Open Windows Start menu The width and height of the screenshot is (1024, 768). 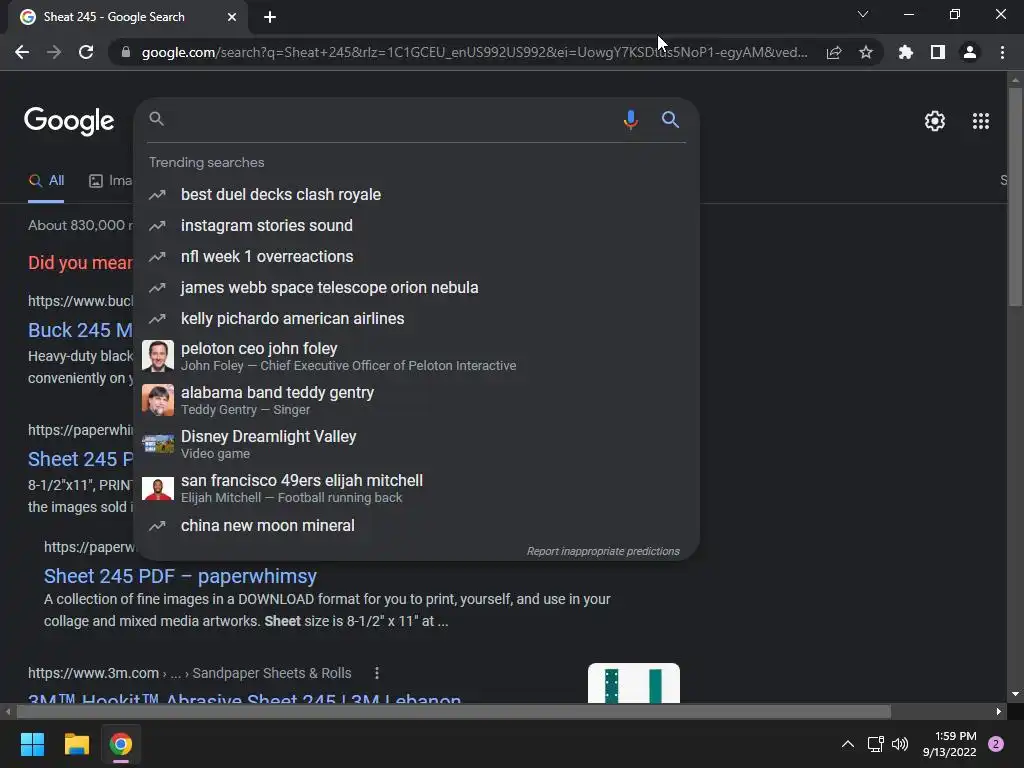[x=32, y=744]
